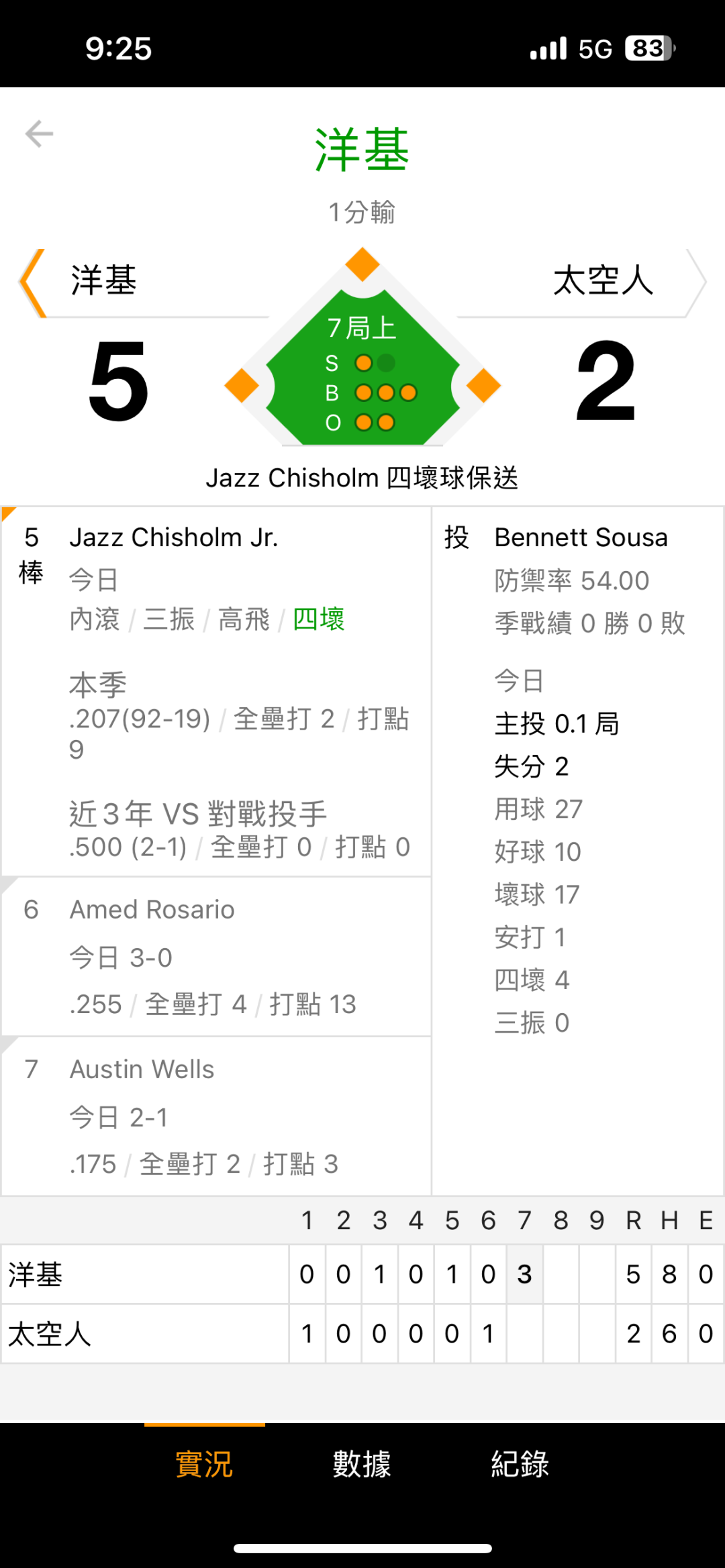Tap the 太空人 team name header

coord(603,280)
